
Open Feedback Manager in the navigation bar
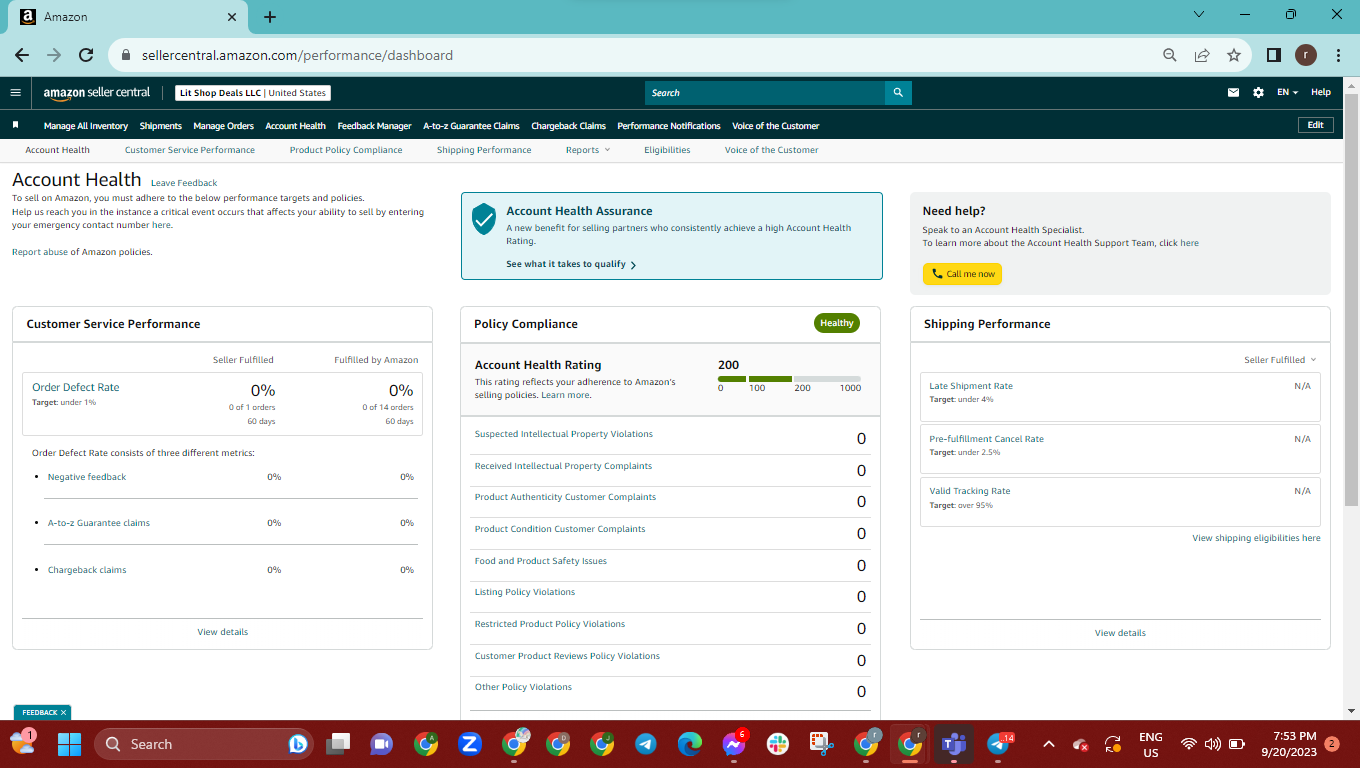[375, 126]
